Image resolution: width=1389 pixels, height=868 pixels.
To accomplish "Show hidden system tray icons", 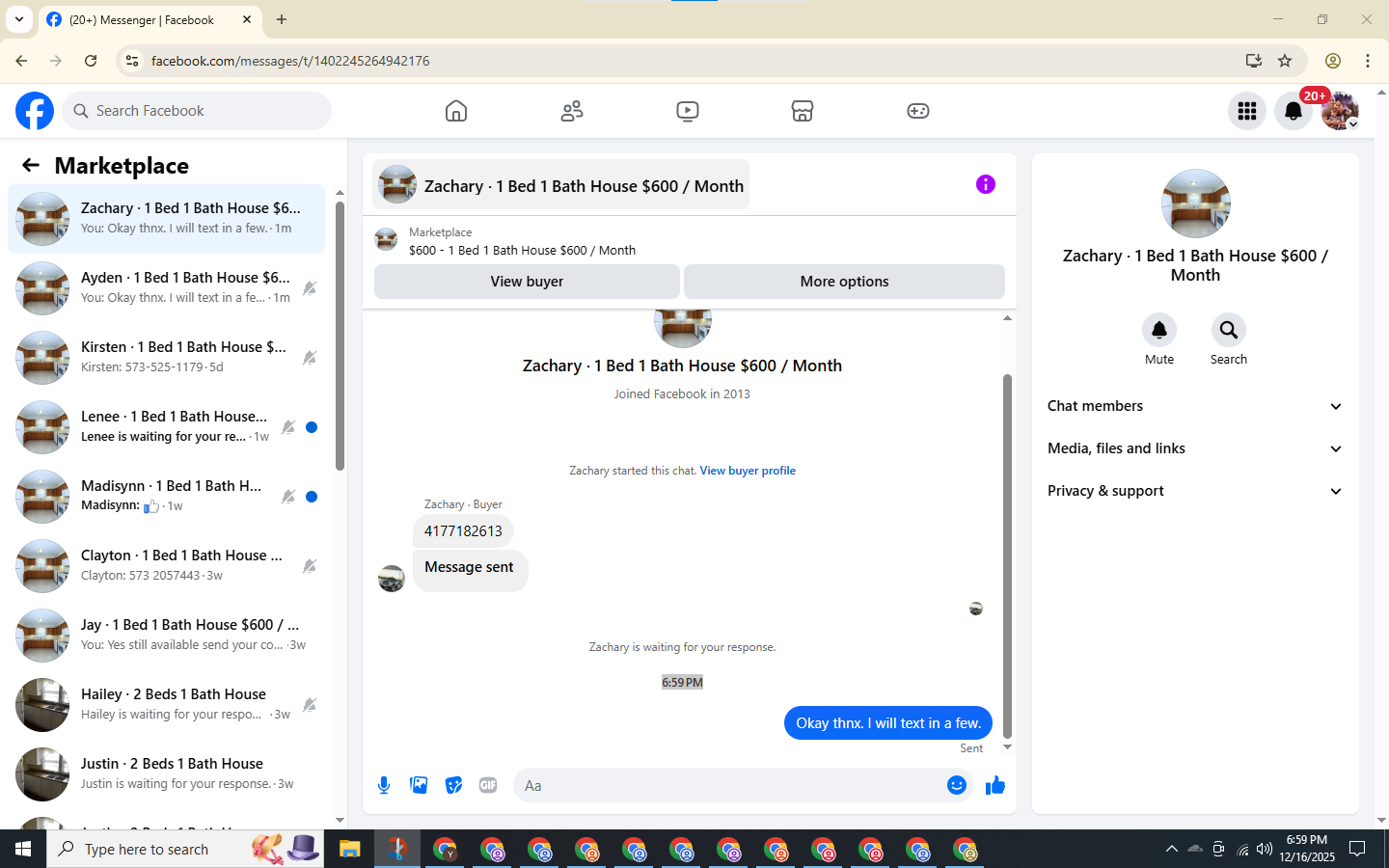I will (x=1171, y=849).
